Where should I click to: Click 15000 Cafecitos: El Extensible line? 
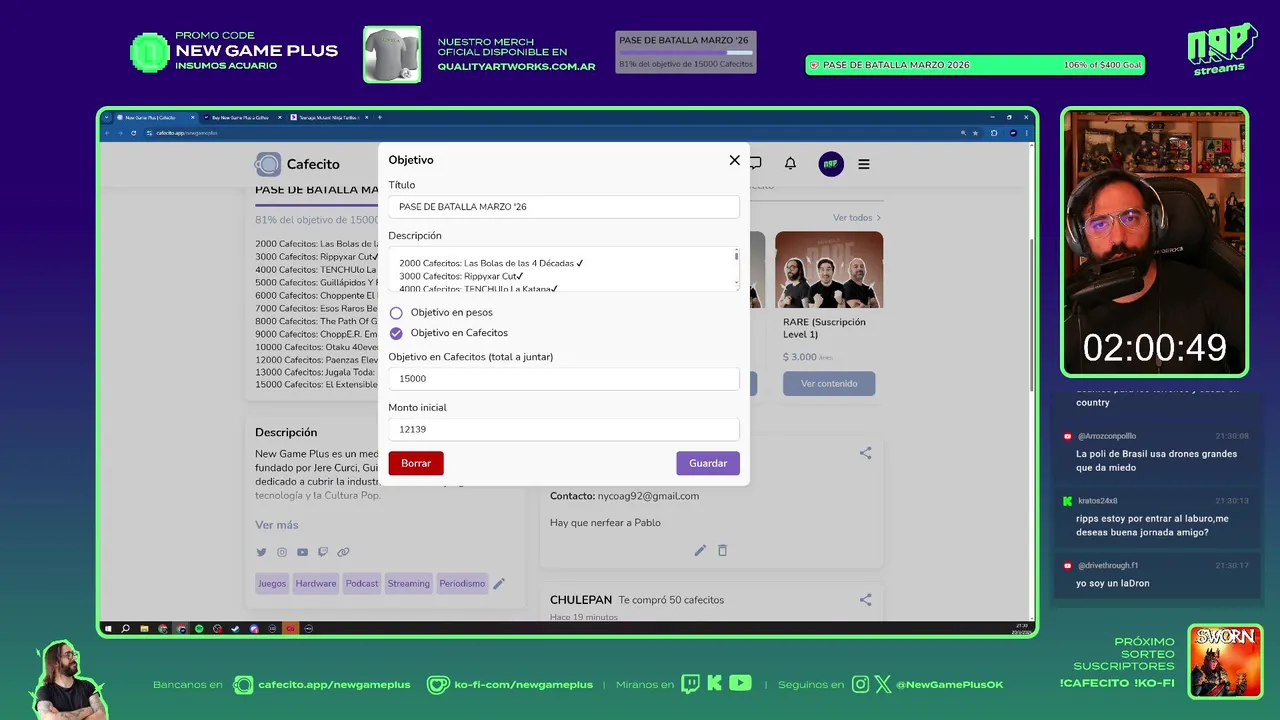click(316, 385)
